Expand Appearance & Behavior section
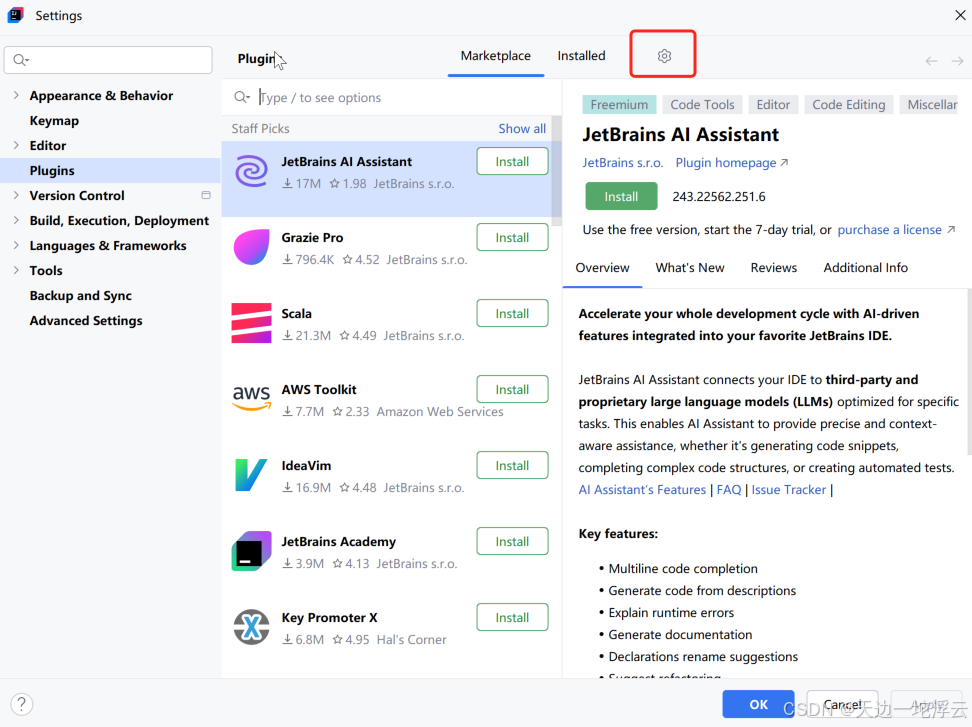Viewport: 972px width, 727px height. (16, 95)
